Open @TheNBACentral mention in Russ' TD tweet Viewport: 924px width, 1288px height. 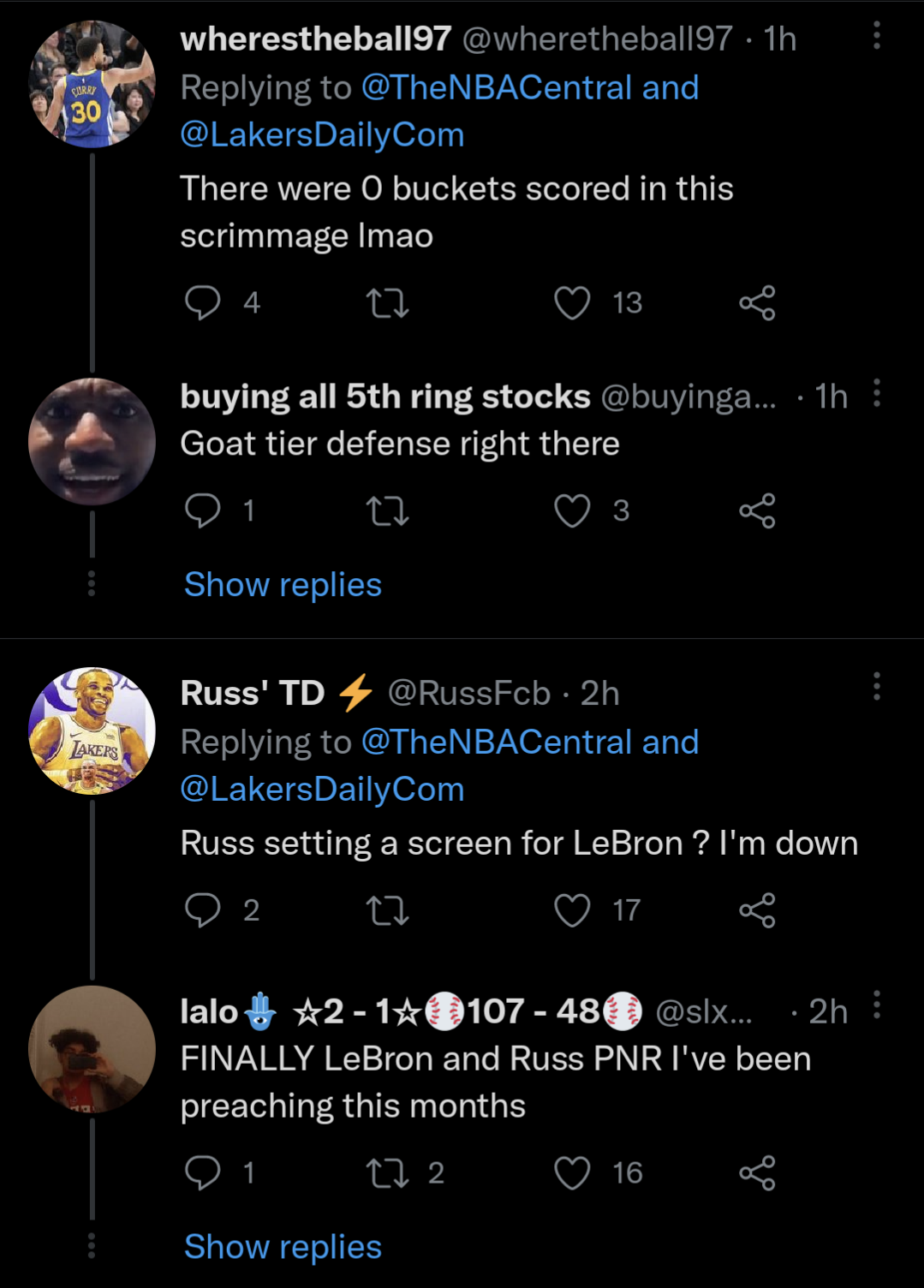pos(497,742)
